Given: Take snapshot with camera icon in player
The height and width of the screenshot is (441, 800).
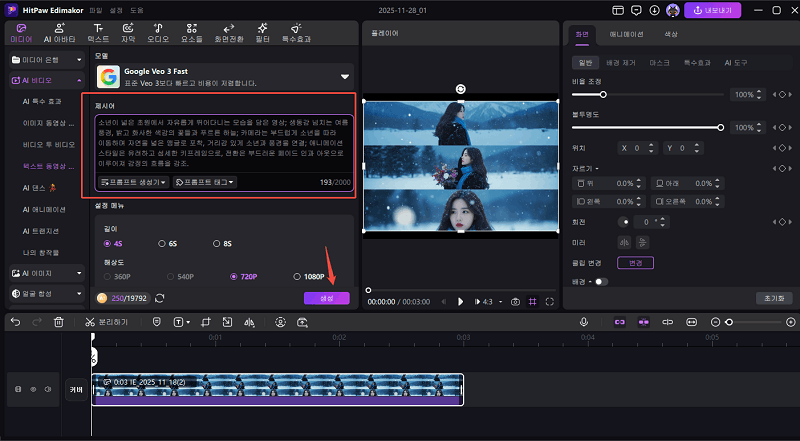Looking at the screenshot, I should [x=515, y=302].
